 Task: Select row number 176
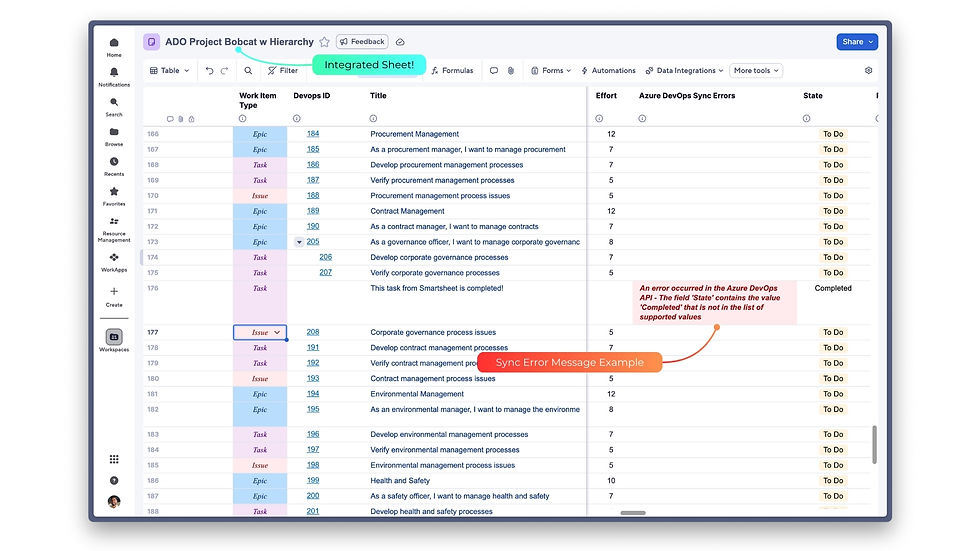(x=153, y=288)
